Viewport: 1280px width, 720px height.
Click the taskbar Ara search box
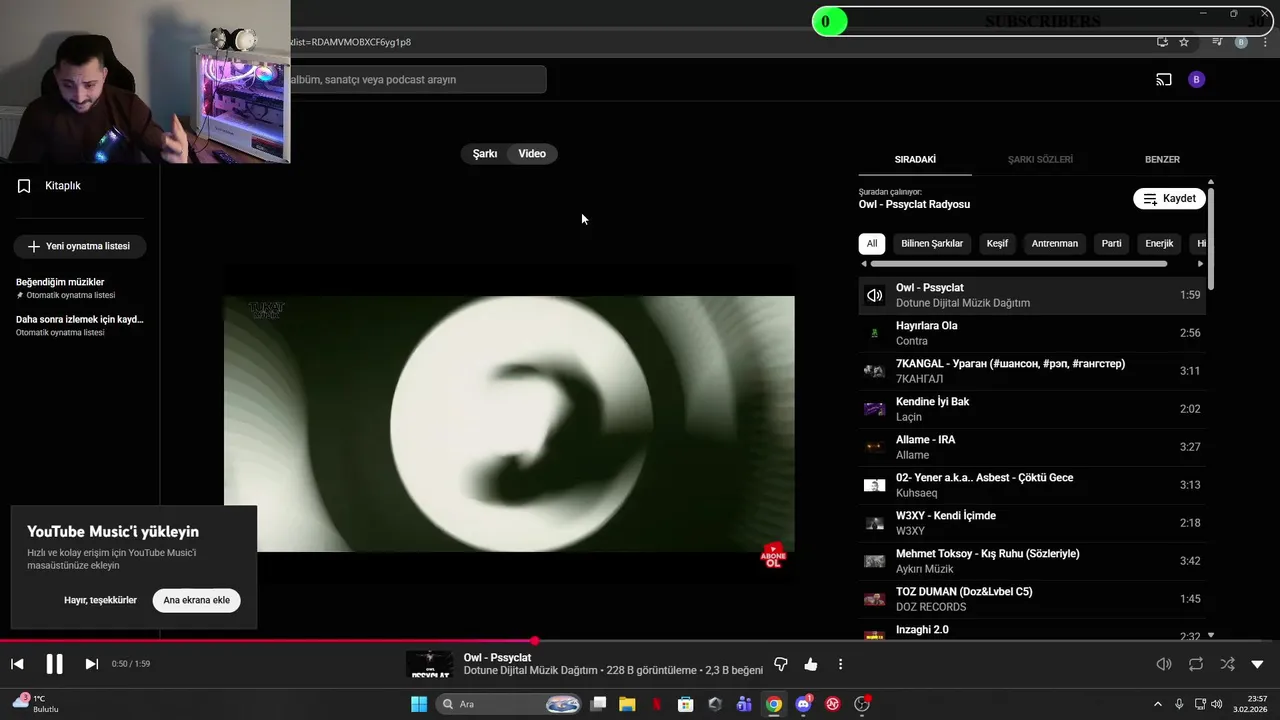point(509,704)
